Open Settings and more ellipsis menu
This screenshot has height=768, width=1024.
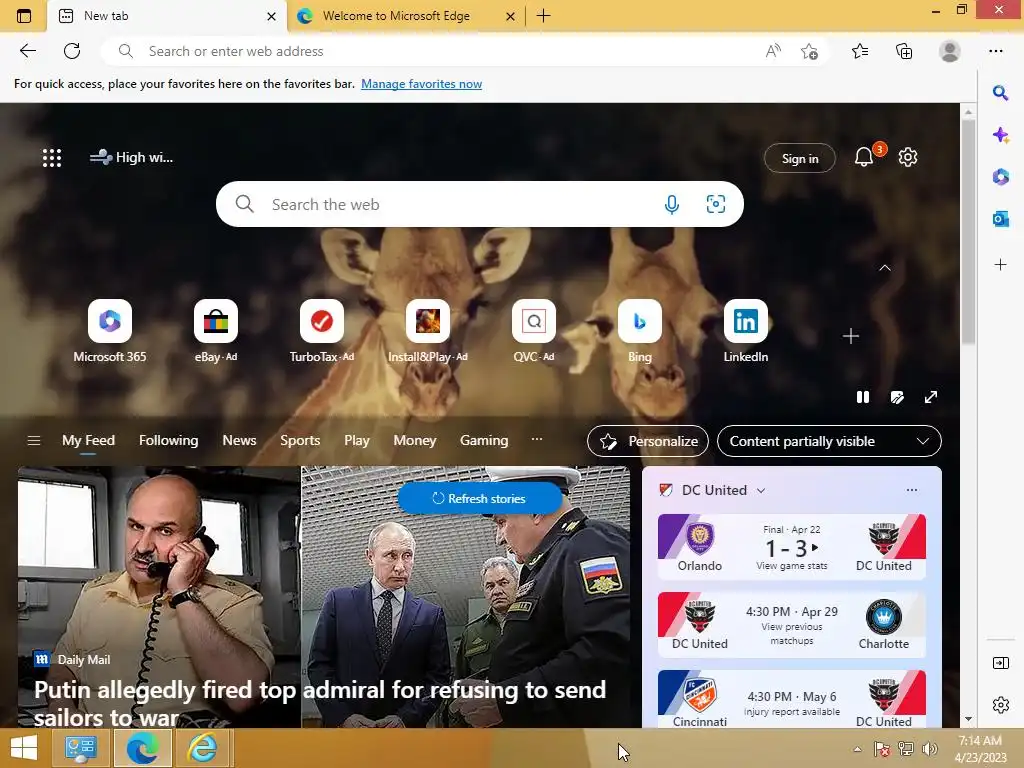995,51
